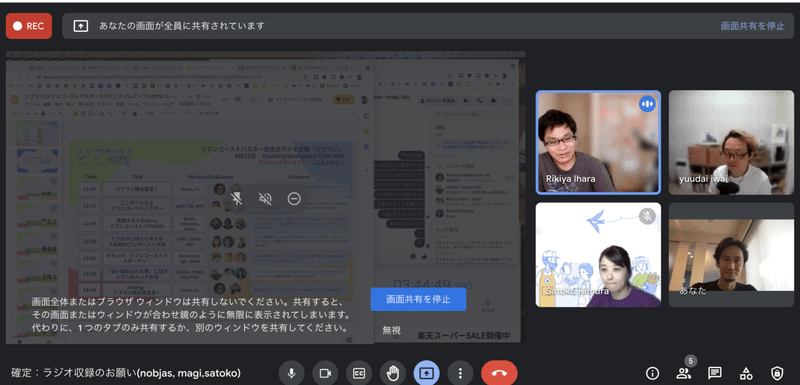Select yuudai iwai's video tile
The image size is (800, 385).
point(731,143)
